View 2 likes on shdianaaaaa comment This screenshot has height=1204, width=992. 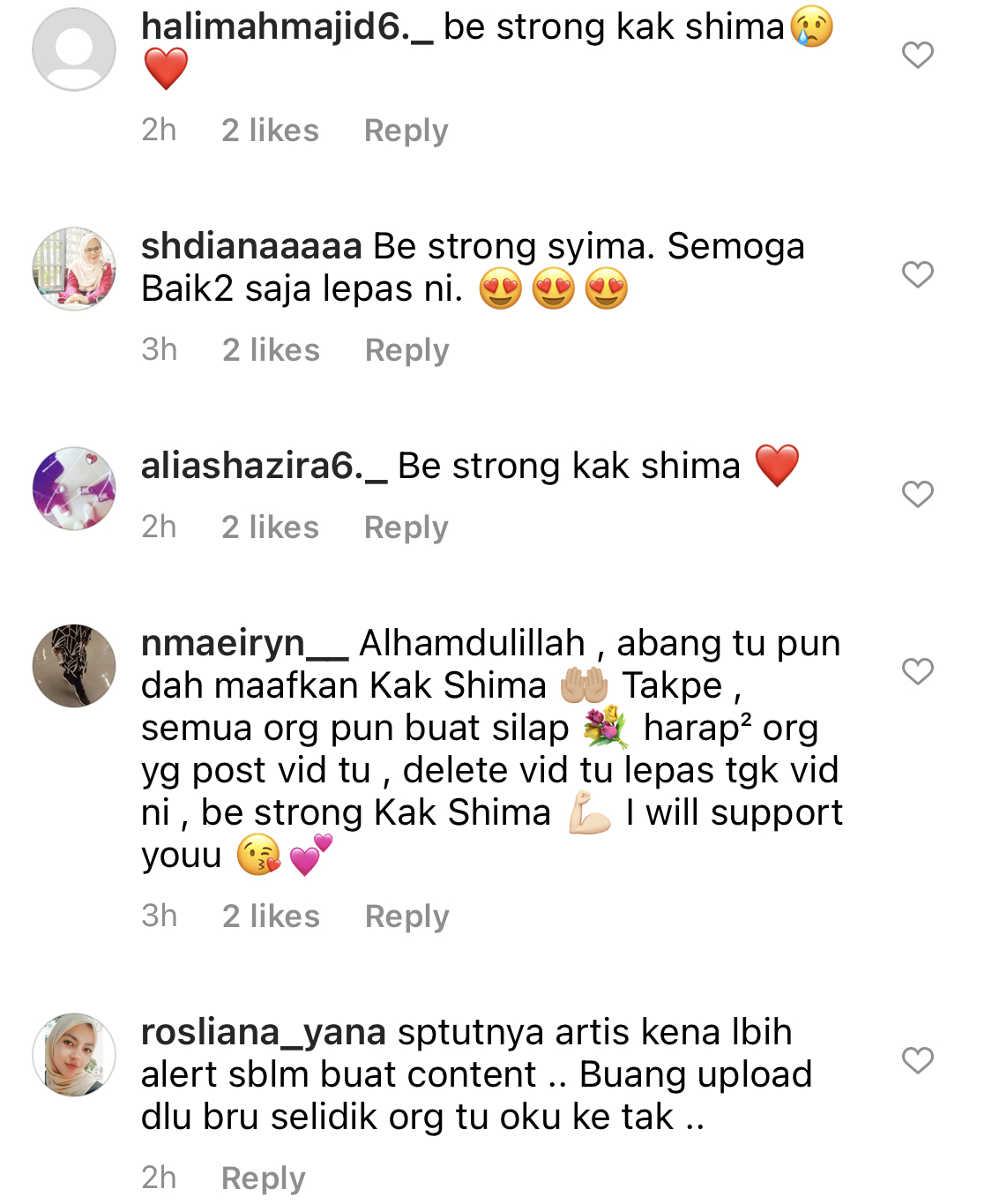pyautogui.click(x=271, y=350)
